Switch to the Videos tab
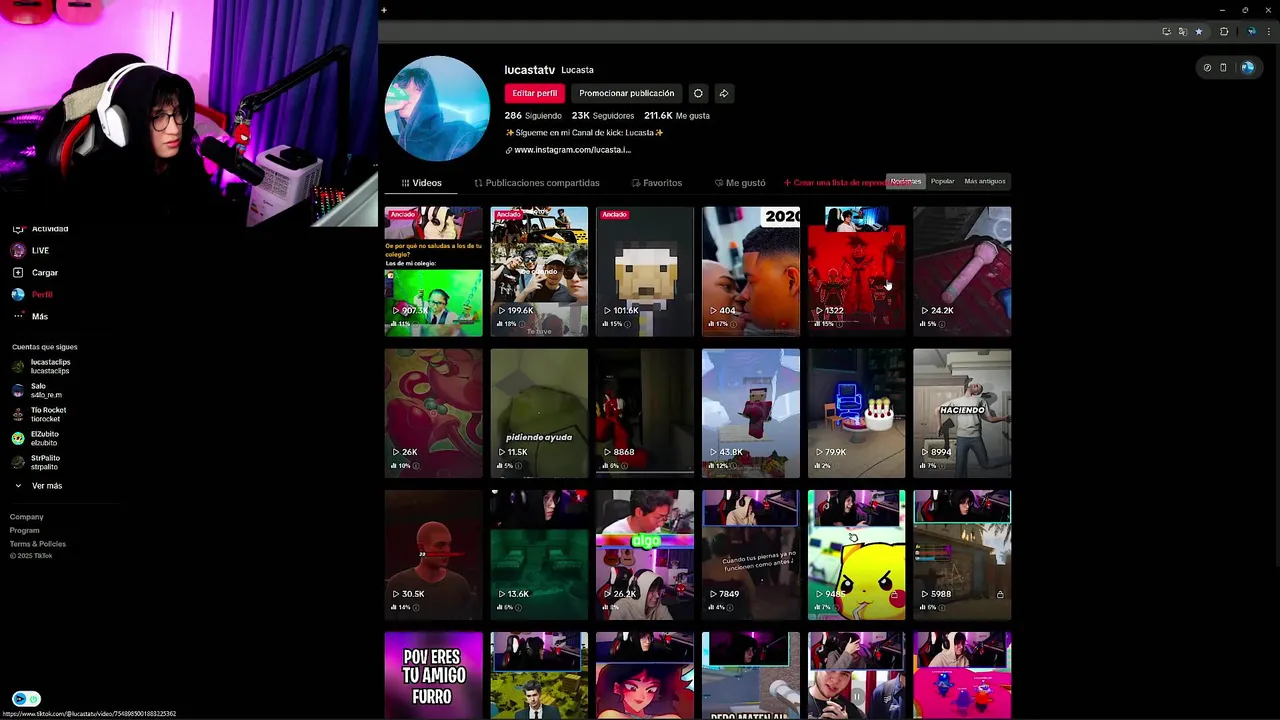1280x720 pixels. coord(421,183)
